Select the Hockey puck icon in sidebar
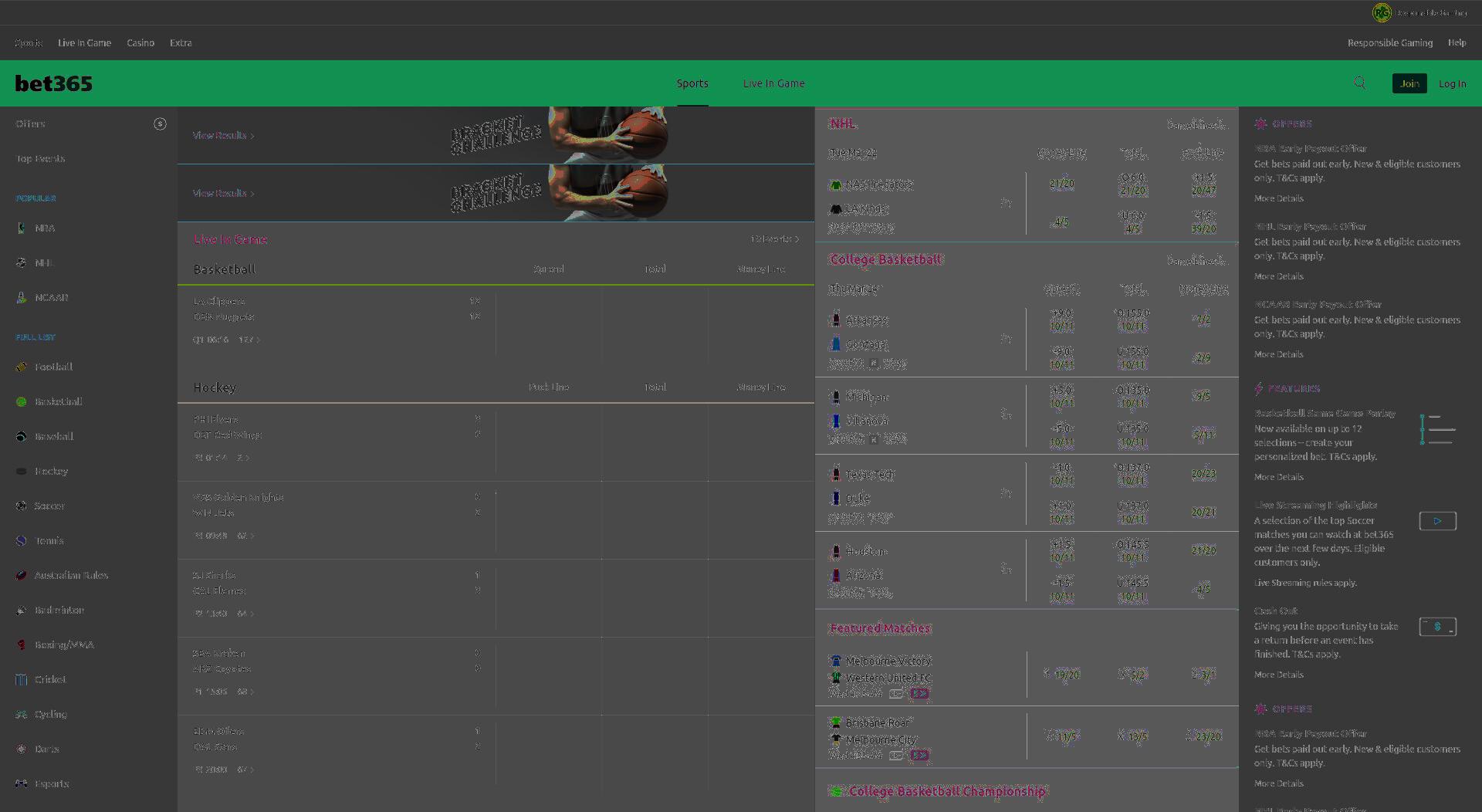Screen dimensions: 1482x812 (22, 471)
